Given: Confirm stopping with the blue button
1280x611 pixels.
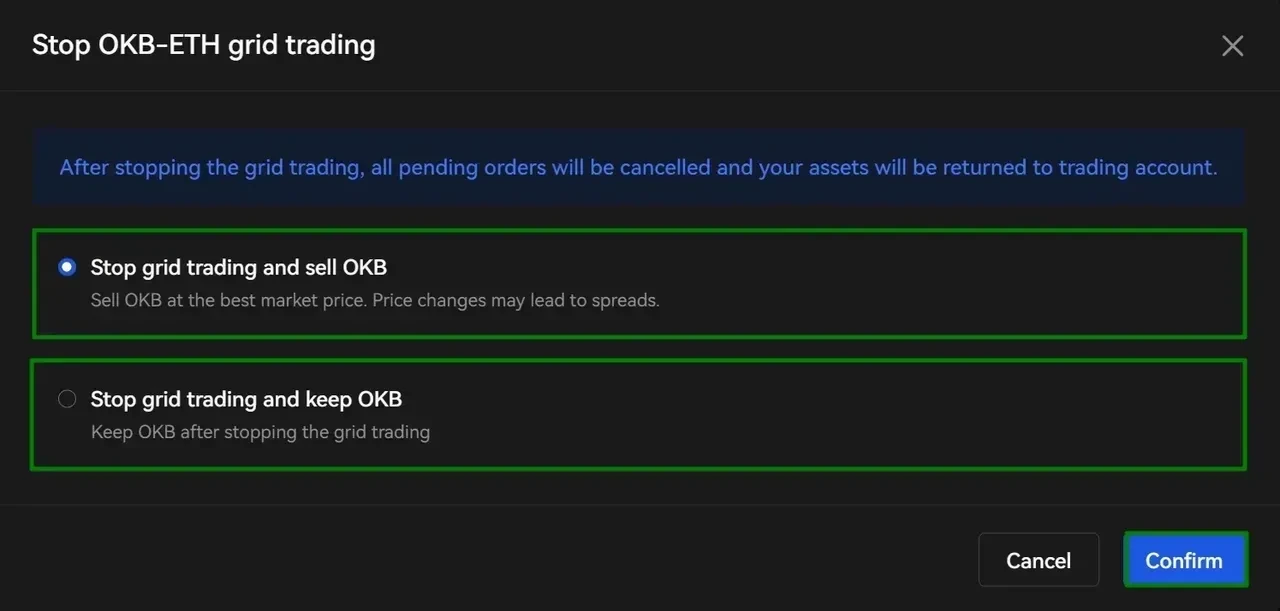Looking at the screenshot, I should point(1185,560).
